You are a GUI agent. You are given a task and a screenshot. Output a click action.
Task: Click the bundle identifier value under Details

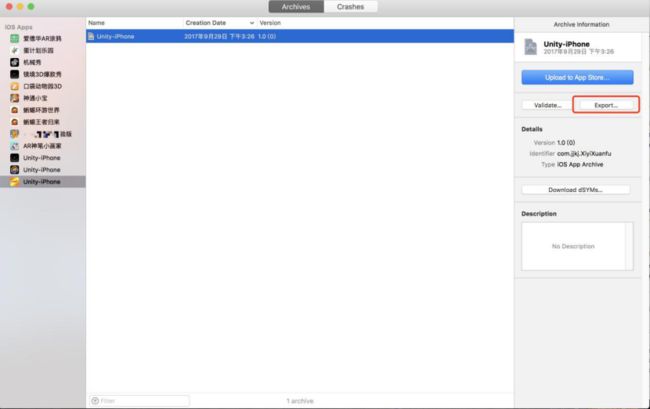coord(584,153)
